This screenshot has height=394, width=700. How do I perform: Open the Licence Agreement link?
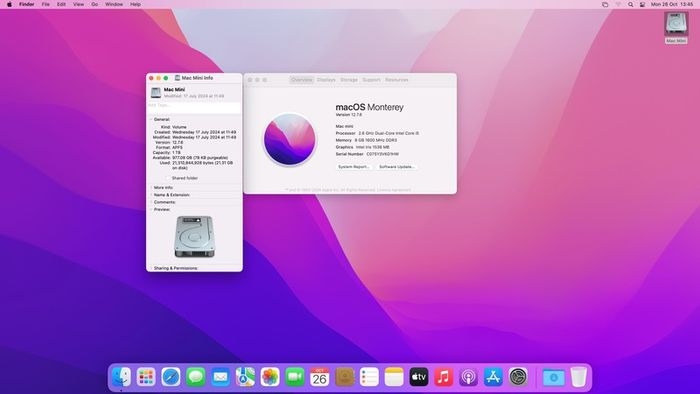coord(394,190)
